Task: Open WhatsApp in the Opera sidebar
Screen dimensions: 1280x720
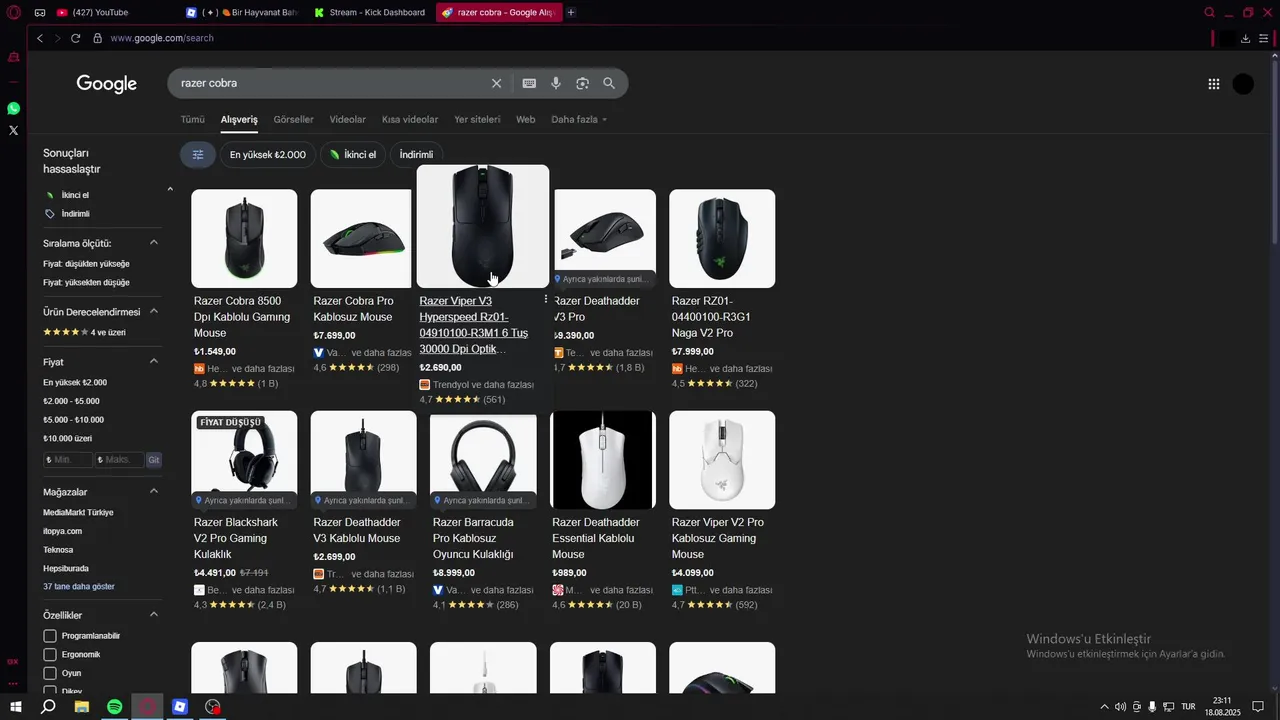Action: (x=13, y=108)
